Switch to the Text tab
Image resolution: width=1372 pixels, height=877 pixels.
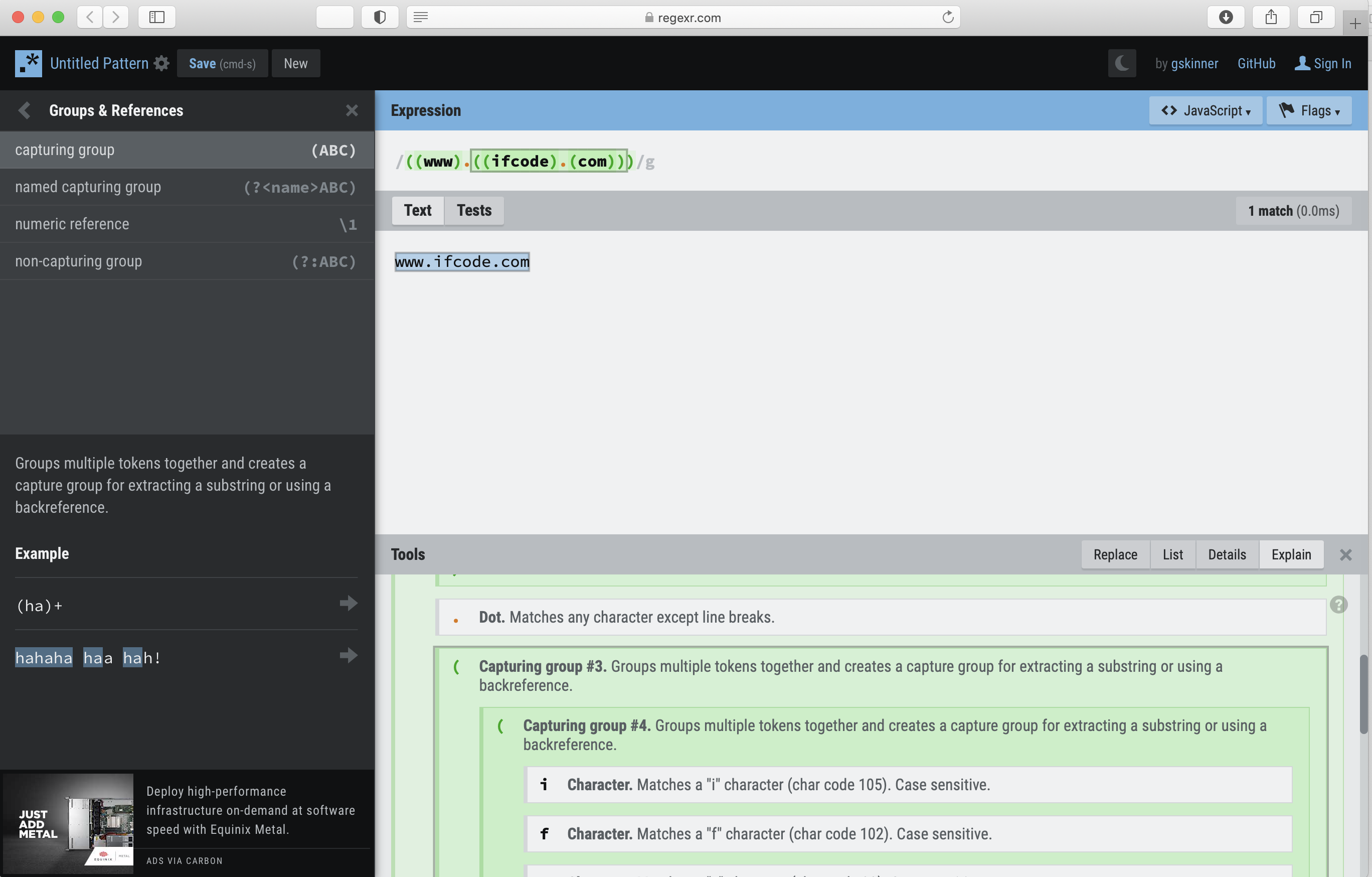click(x=417, y=210)
